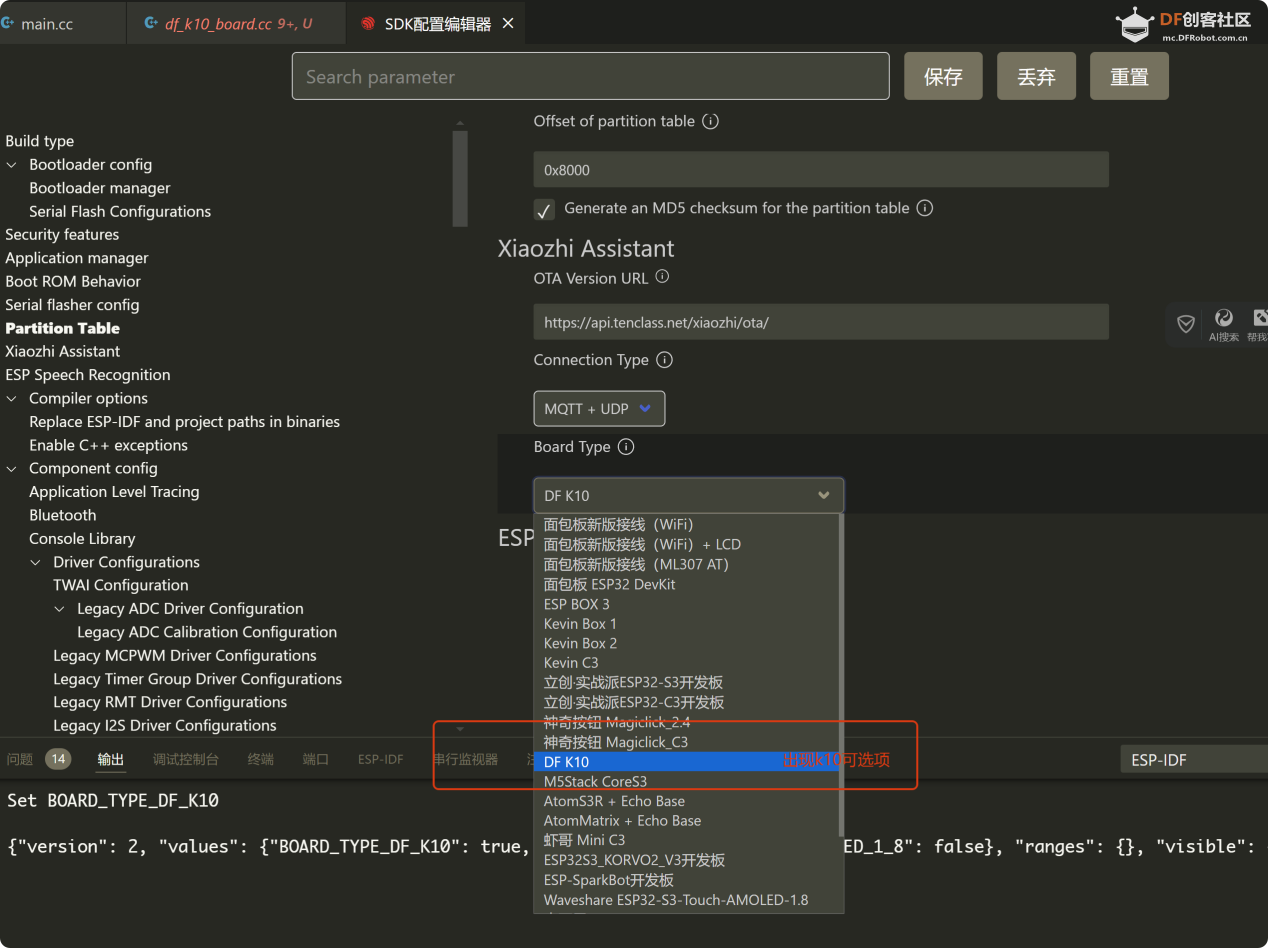Click info icon next to Connection Type
This screenshot has height=948, width=1268.
(664, 360)
